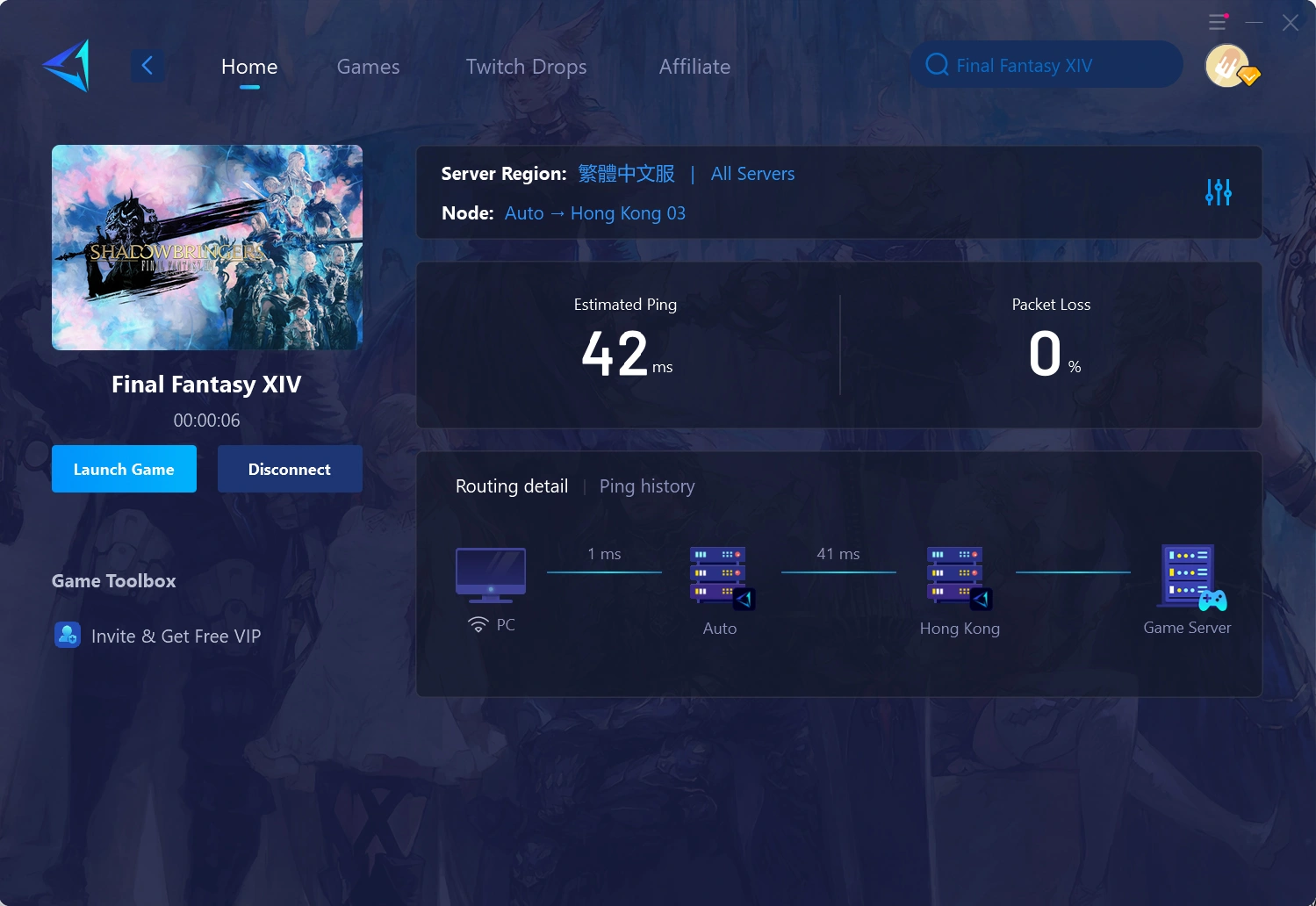Click the Disconnect button
The width and height of the screenshot is (1316, 906).
[290, 470]
